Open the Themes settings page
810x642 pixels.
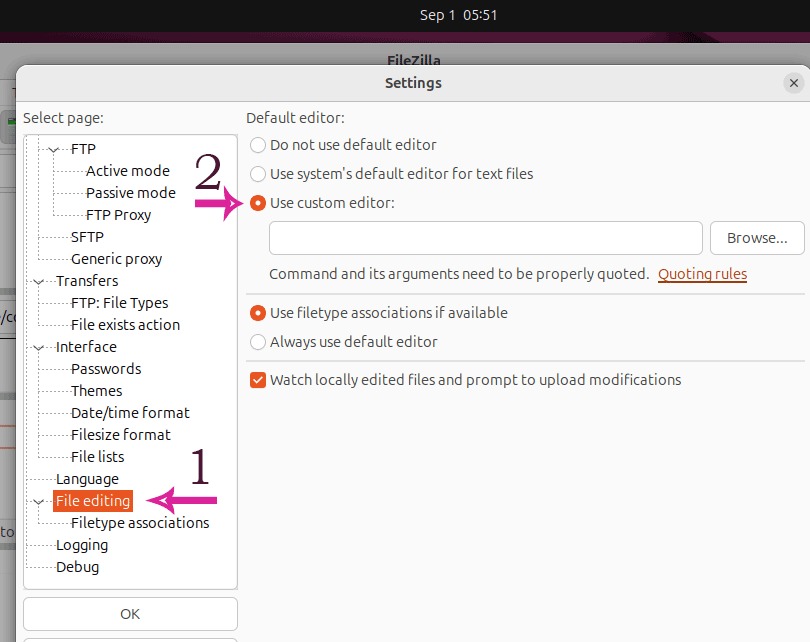97,391
